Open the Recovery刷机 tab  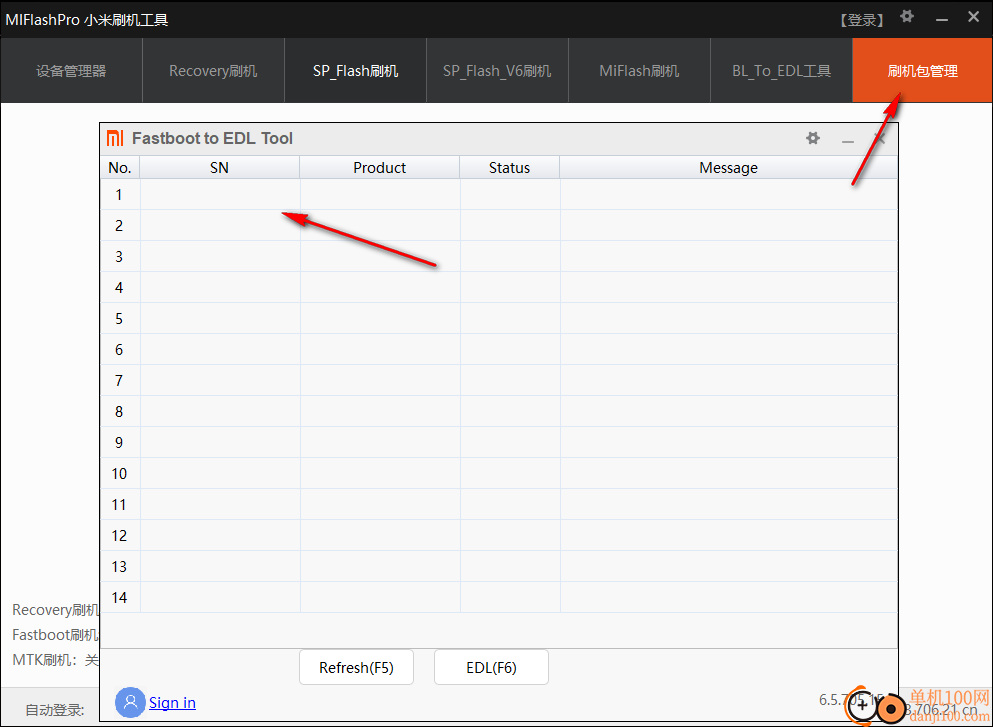pos(213,70)
